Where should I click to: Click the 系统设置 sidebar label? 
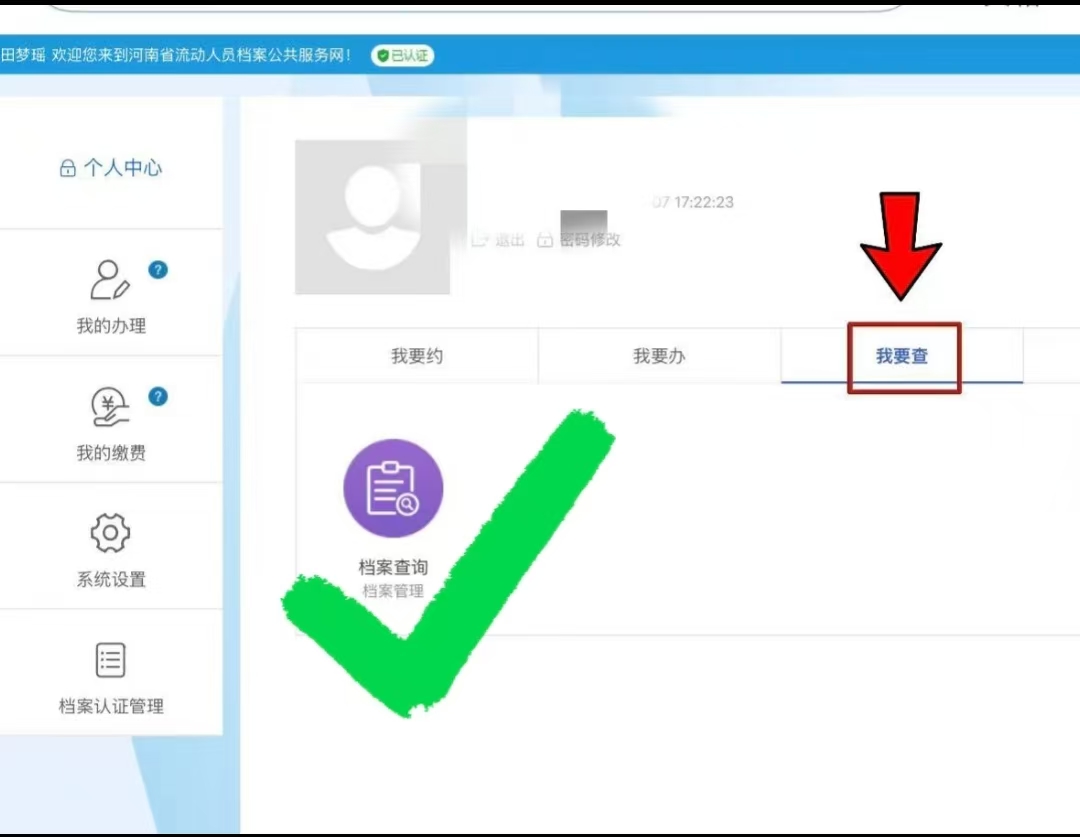[110, 579]
